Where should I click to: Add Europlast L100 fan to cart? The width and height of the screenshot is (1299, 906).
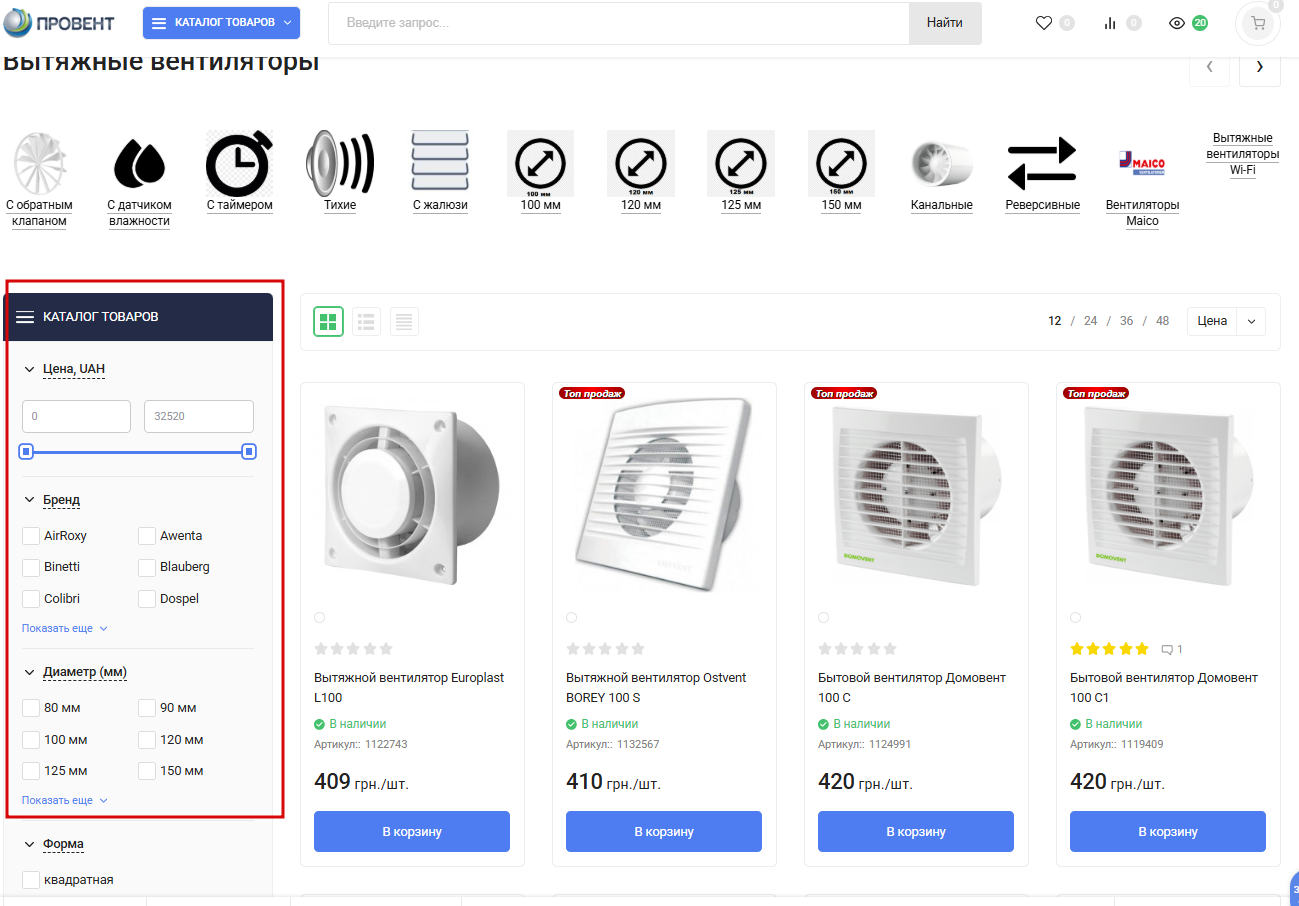pyautogui.click(x=412, y=831)
